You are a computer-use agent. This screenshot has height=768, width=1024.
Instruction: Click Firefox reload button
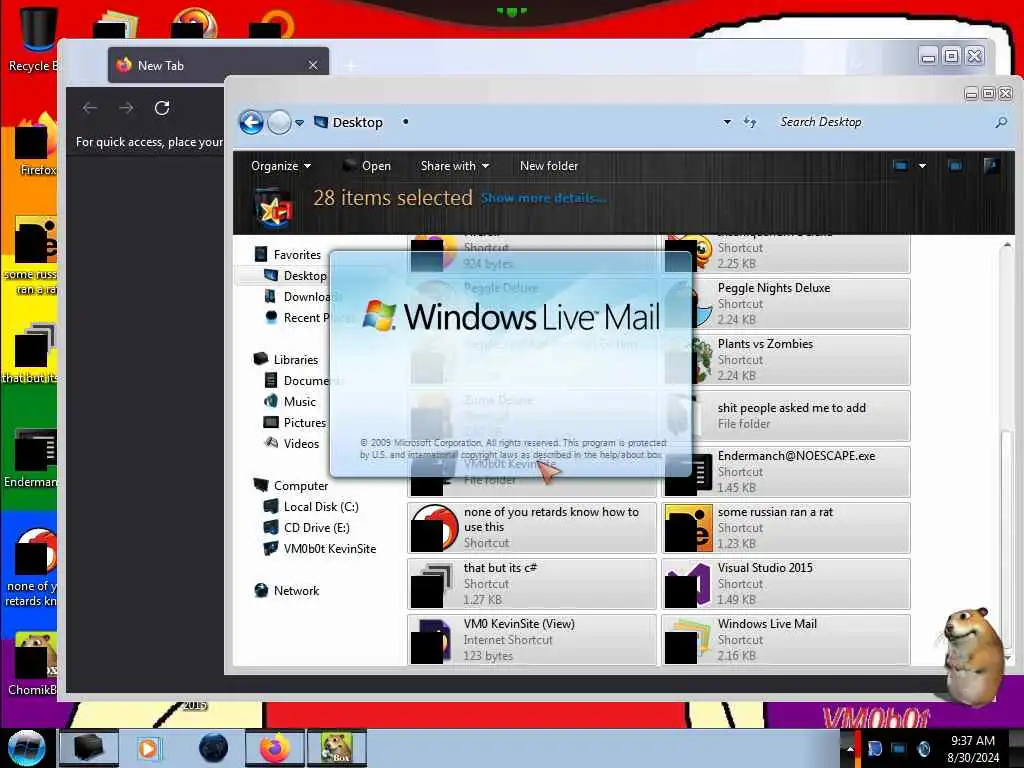point(162,108)
